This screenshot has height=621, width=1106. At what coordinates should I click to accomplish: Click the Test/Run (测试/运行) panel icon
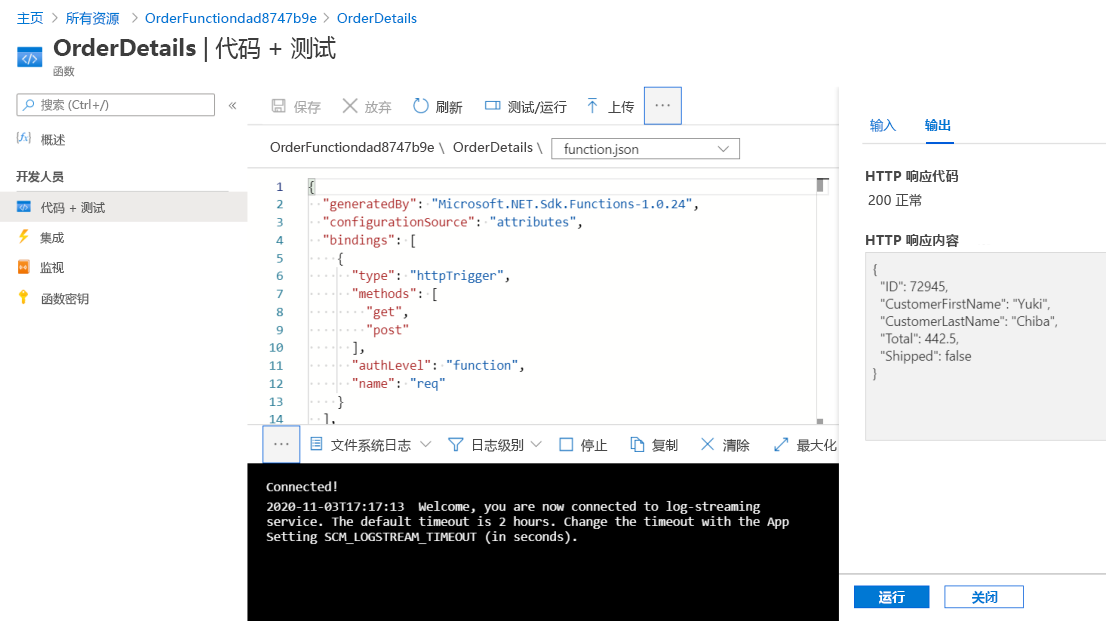(492, 106)
